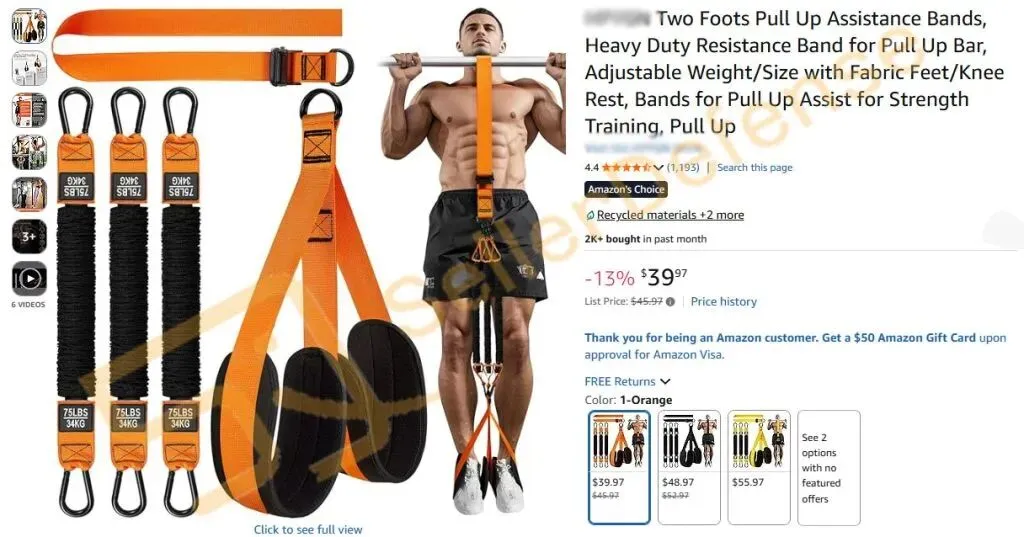Expand the FREE Returns dropdown chevron

(x=665, y=382)
